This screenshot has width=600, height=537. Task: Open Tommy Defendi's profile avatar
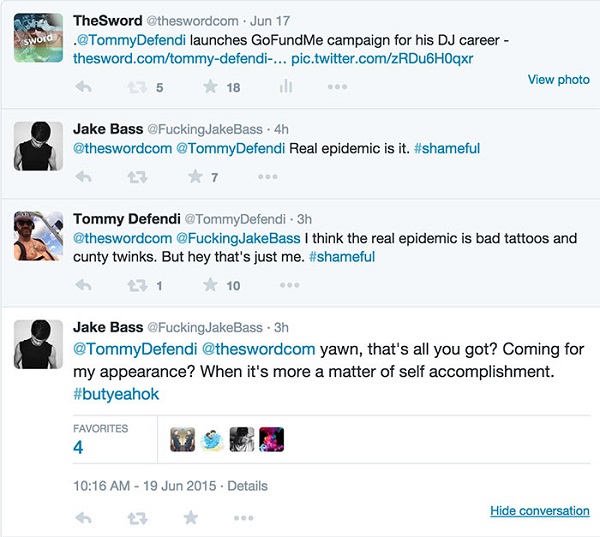pyautogui.click(x=39, y=238)
